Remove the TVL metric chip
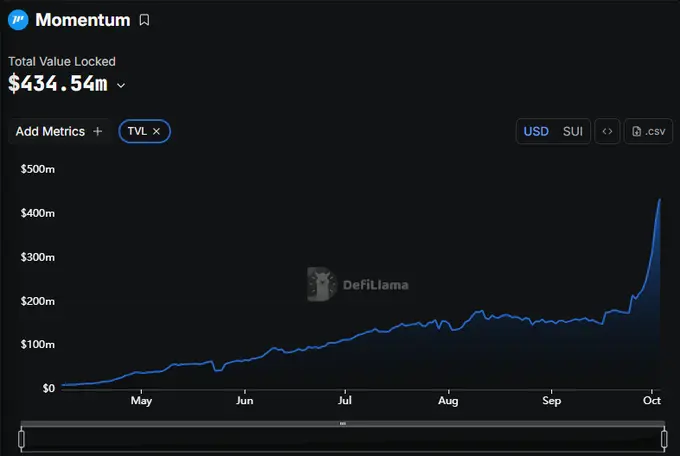 click(x=157, y=131)
